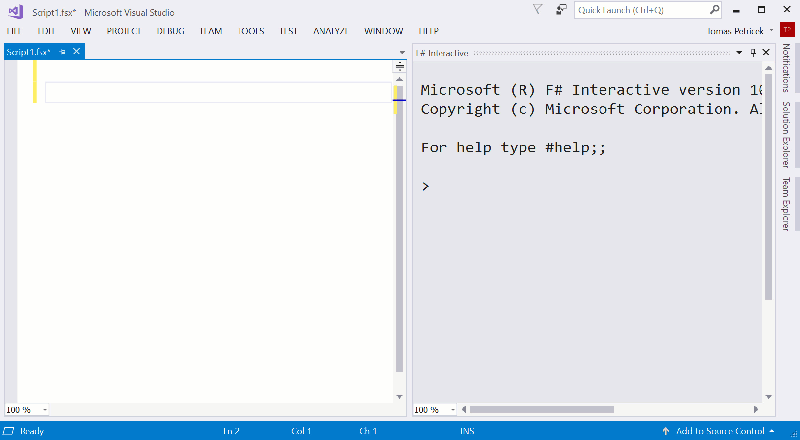
Task: Pin the Script1.fsx tab
Action: point(62,52)
